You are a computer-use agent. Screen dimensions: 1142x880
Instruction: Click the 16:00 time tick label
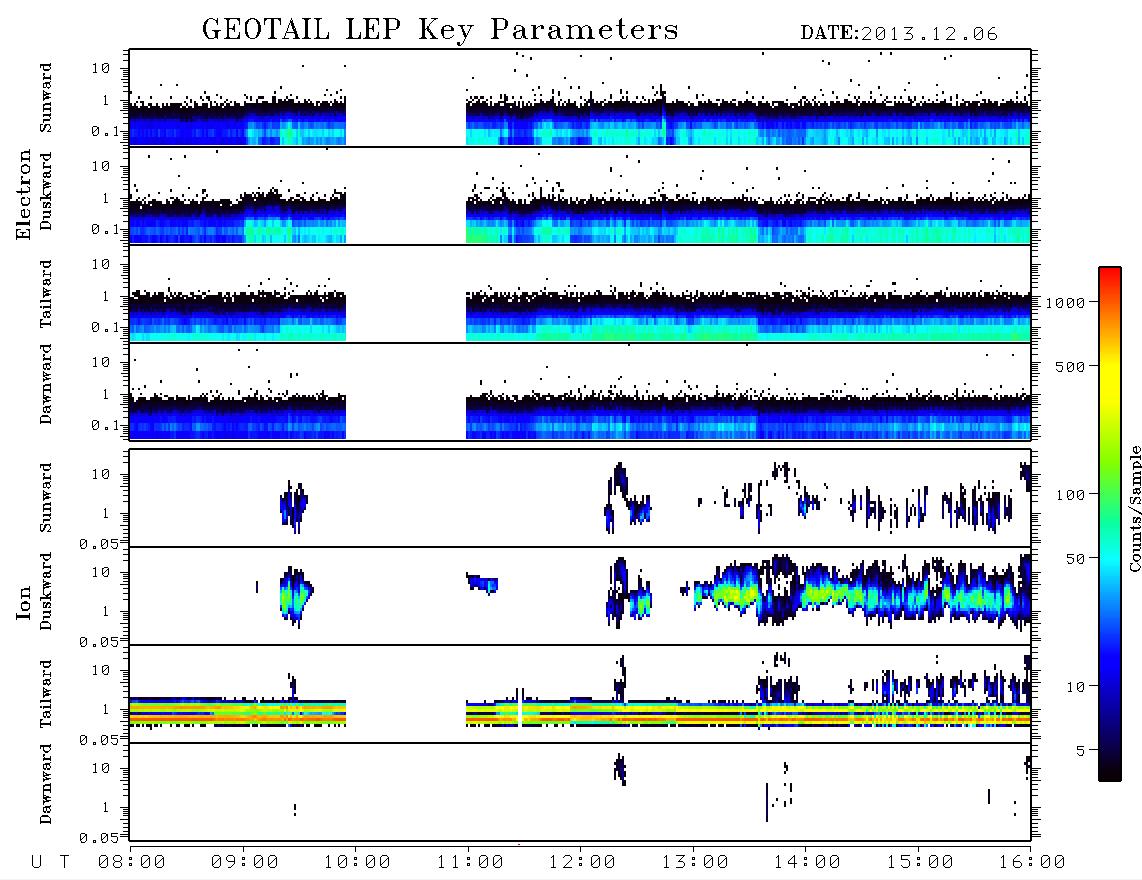pos(1032,863)
